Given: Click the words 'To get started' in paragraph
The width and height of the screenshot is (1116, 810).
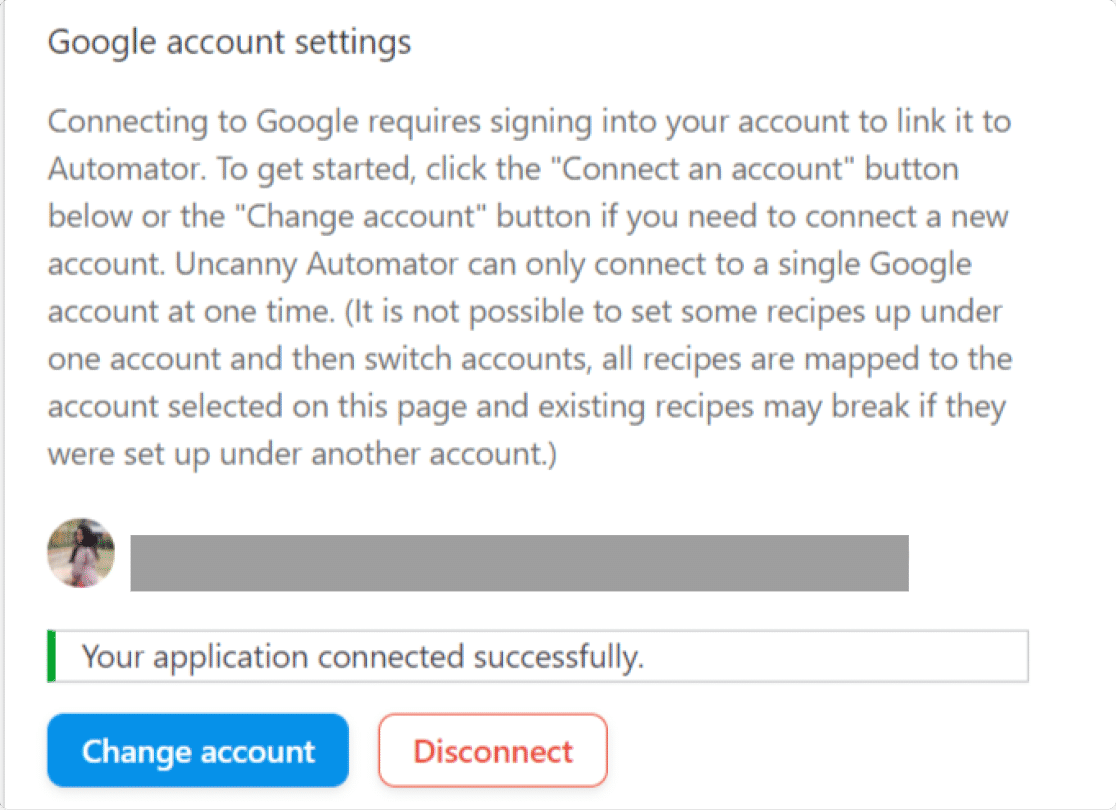Looking at the screenshot, I should 314,169.
